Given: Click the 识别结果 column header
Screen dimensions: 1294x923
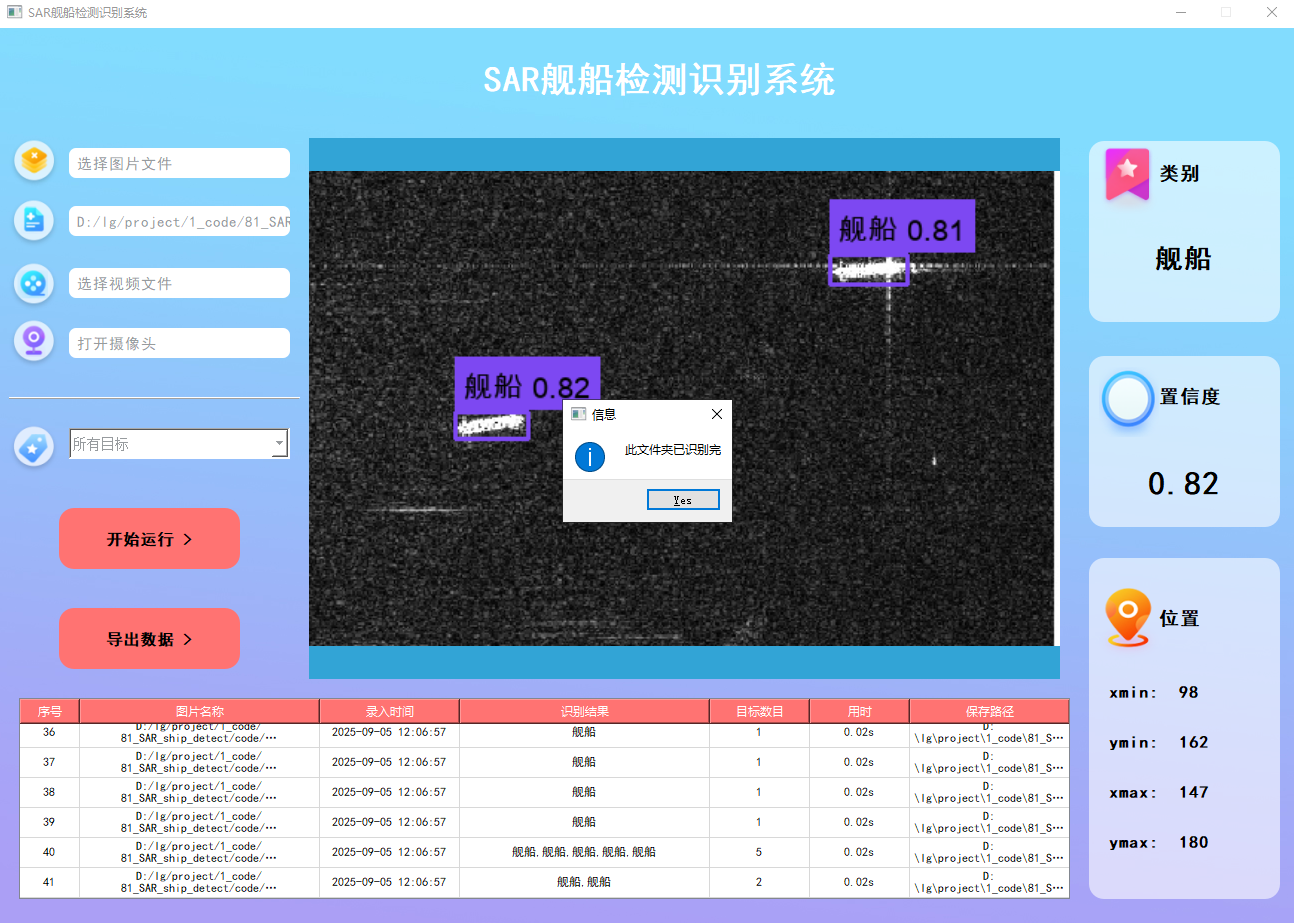Looking at the screenshot, I should (x=584, y=711).
